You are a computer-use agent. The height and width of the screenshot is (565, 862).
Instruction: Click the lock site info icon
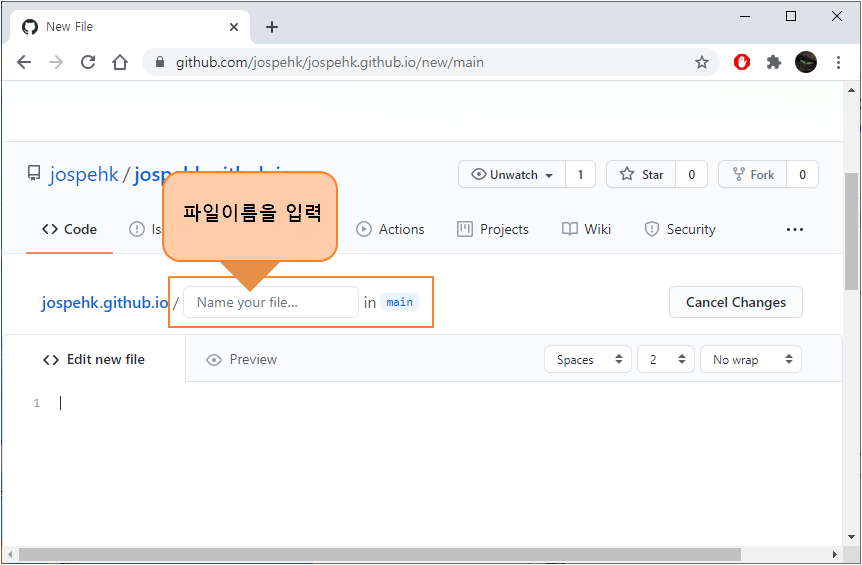(x=160, y=62)
